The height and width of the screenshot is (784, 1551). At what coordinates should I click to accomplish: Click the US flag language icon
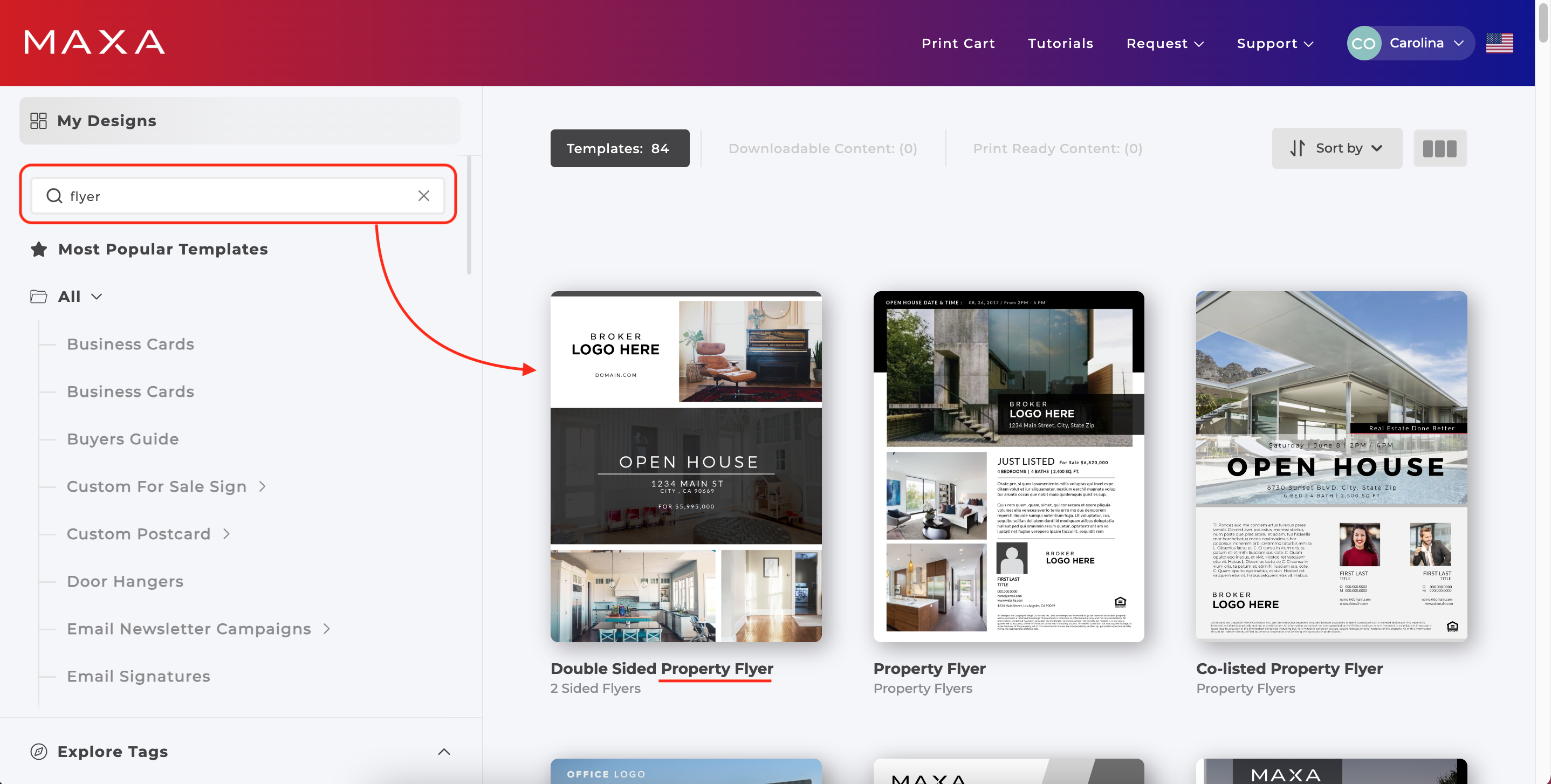1499,43
